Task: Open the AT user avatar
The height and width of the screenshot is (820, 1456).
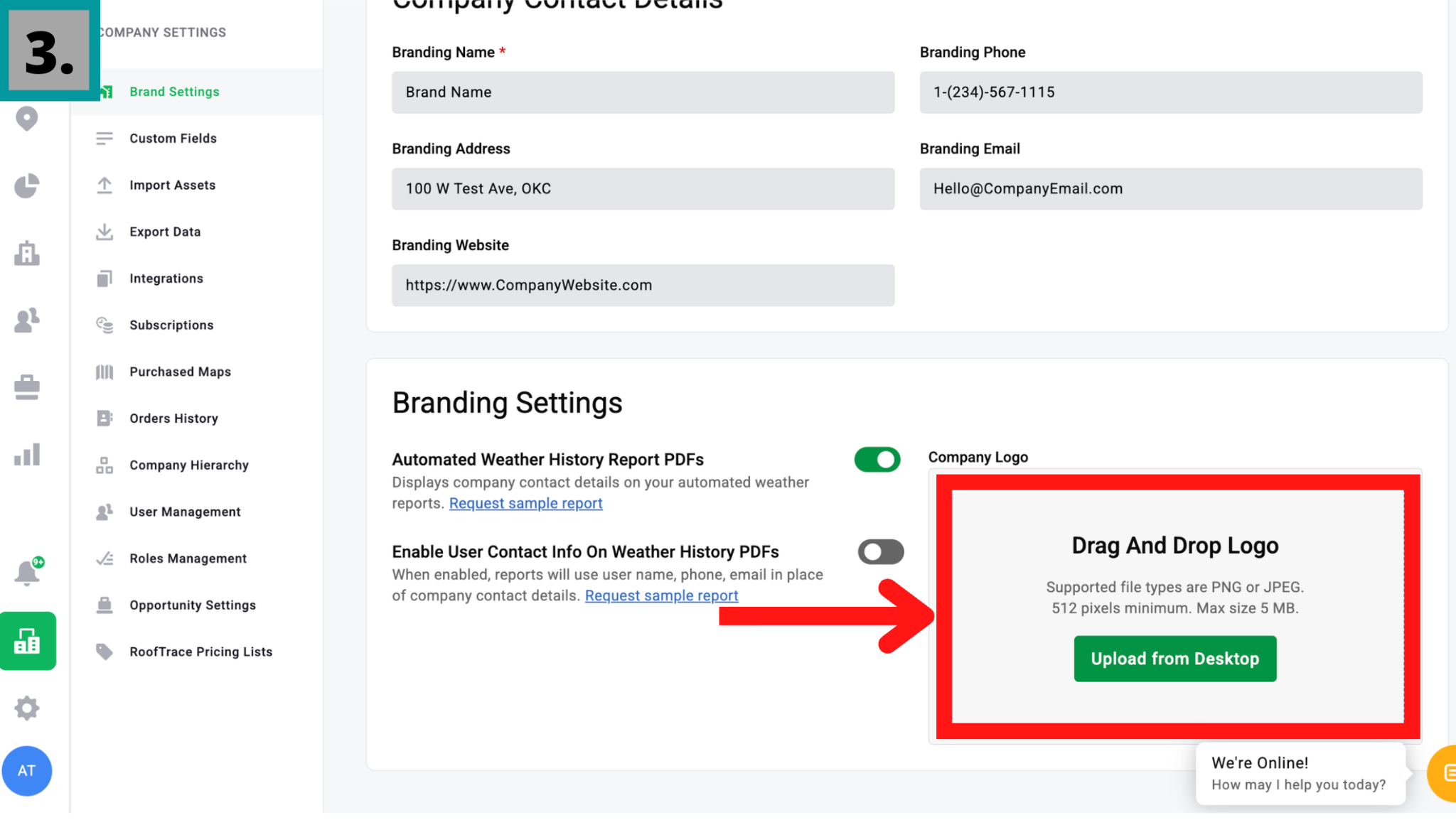Action: (27, 770)
